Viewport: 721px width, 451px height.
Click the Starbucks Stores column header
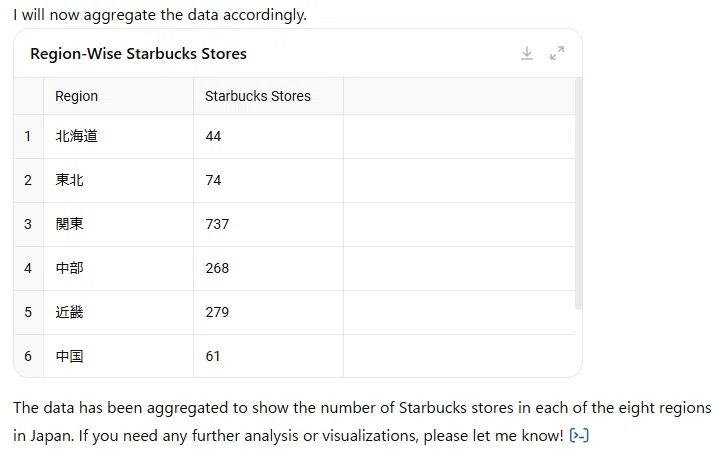point(269,96)
